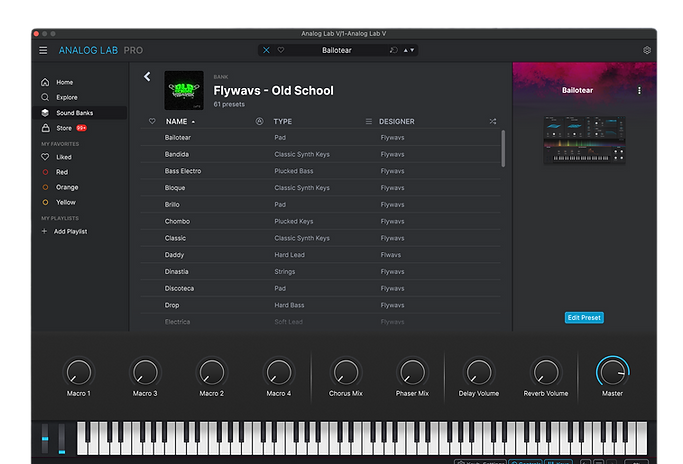Select the Bass Electro preset
The width and height of the screenshot is (683, 464).
(320, 171)
